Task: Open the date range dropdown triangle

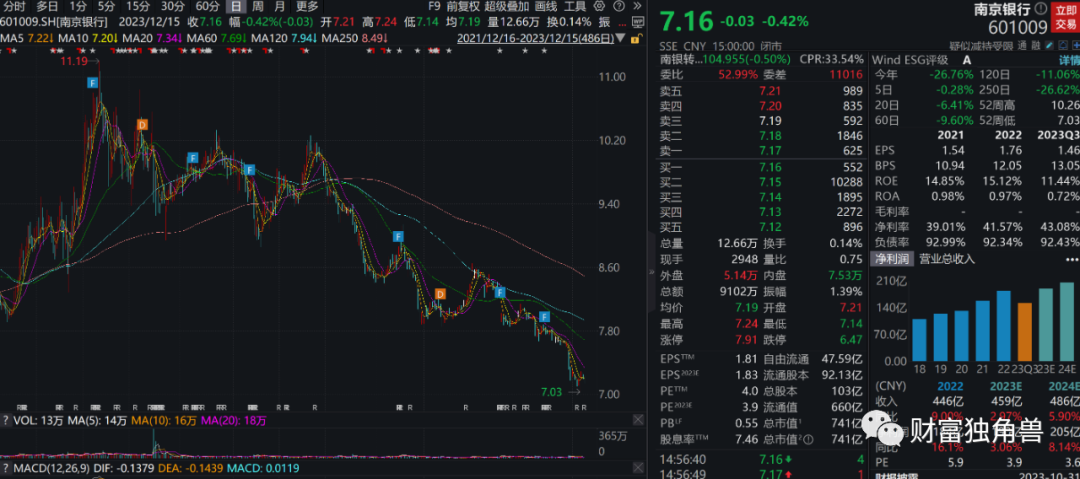Action: pyautogui.click(x=621, y=38)
